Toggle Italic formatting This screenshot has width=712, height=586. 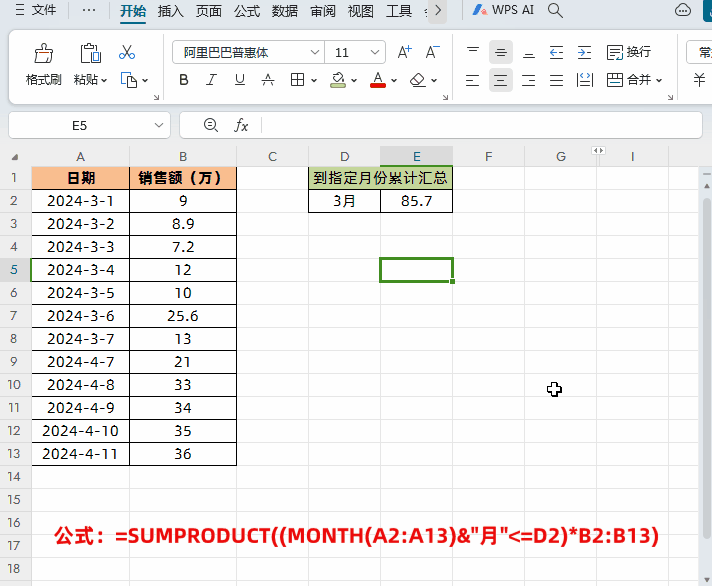(212, 80)
